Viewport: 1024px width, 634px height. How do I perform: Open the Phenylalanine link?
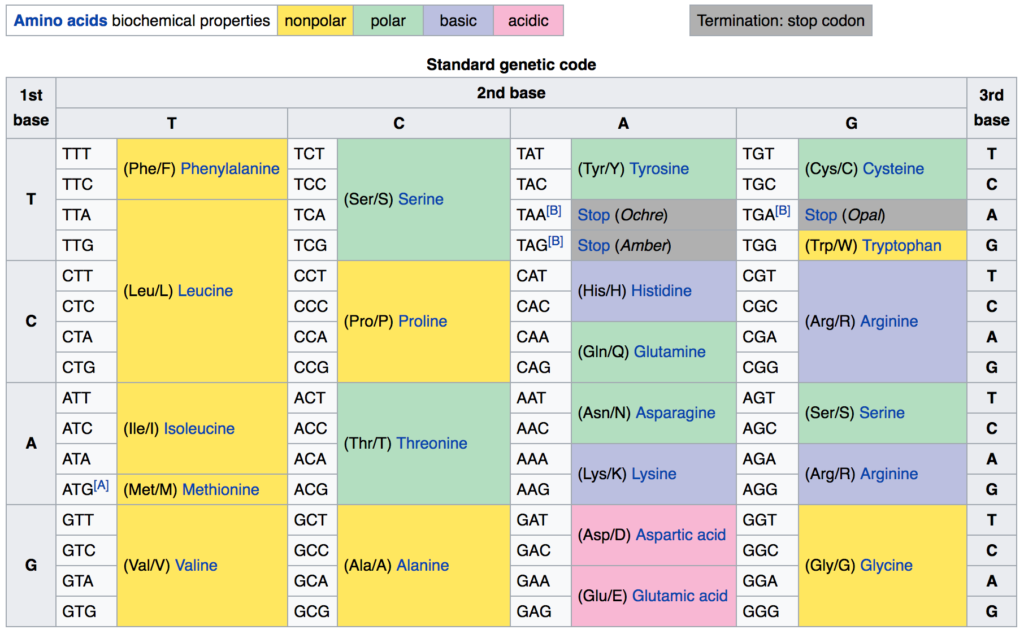point(230,169)
